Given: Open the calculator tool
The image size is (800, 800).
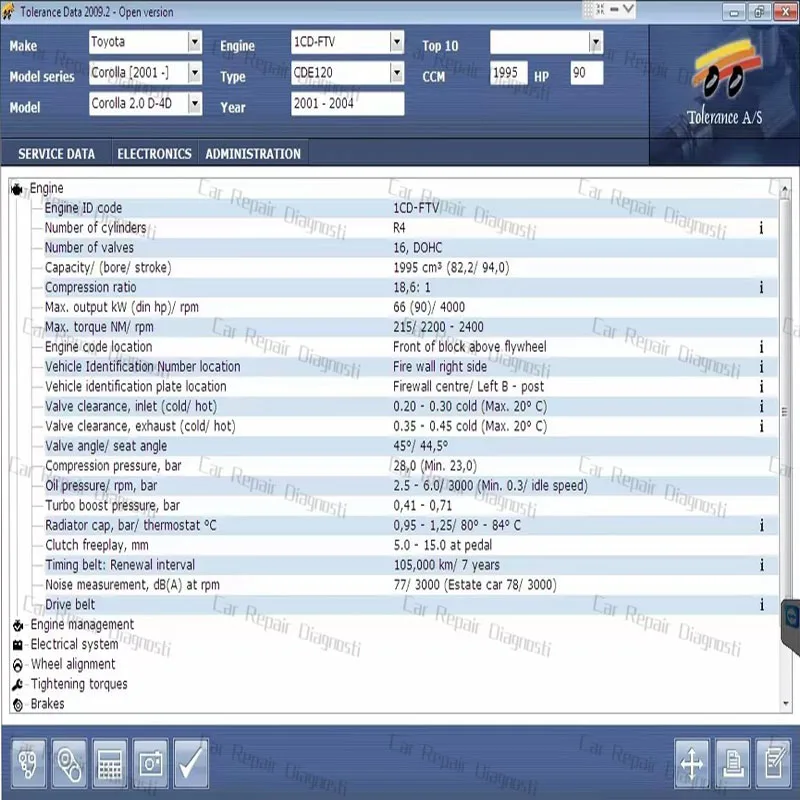Looking at the screenshot, I should [x=110, y=763].
